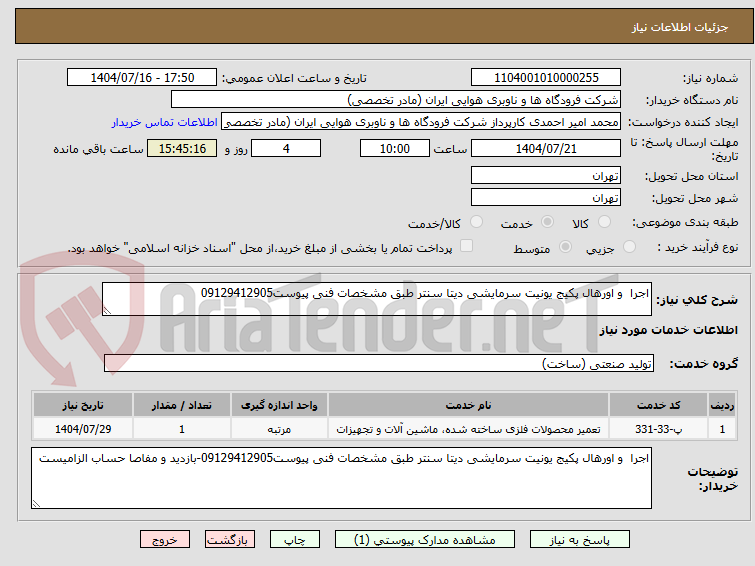The image size is (755, 566).
Task: Click the شرح کلی نیاز text area
Action: pos(377,299)
